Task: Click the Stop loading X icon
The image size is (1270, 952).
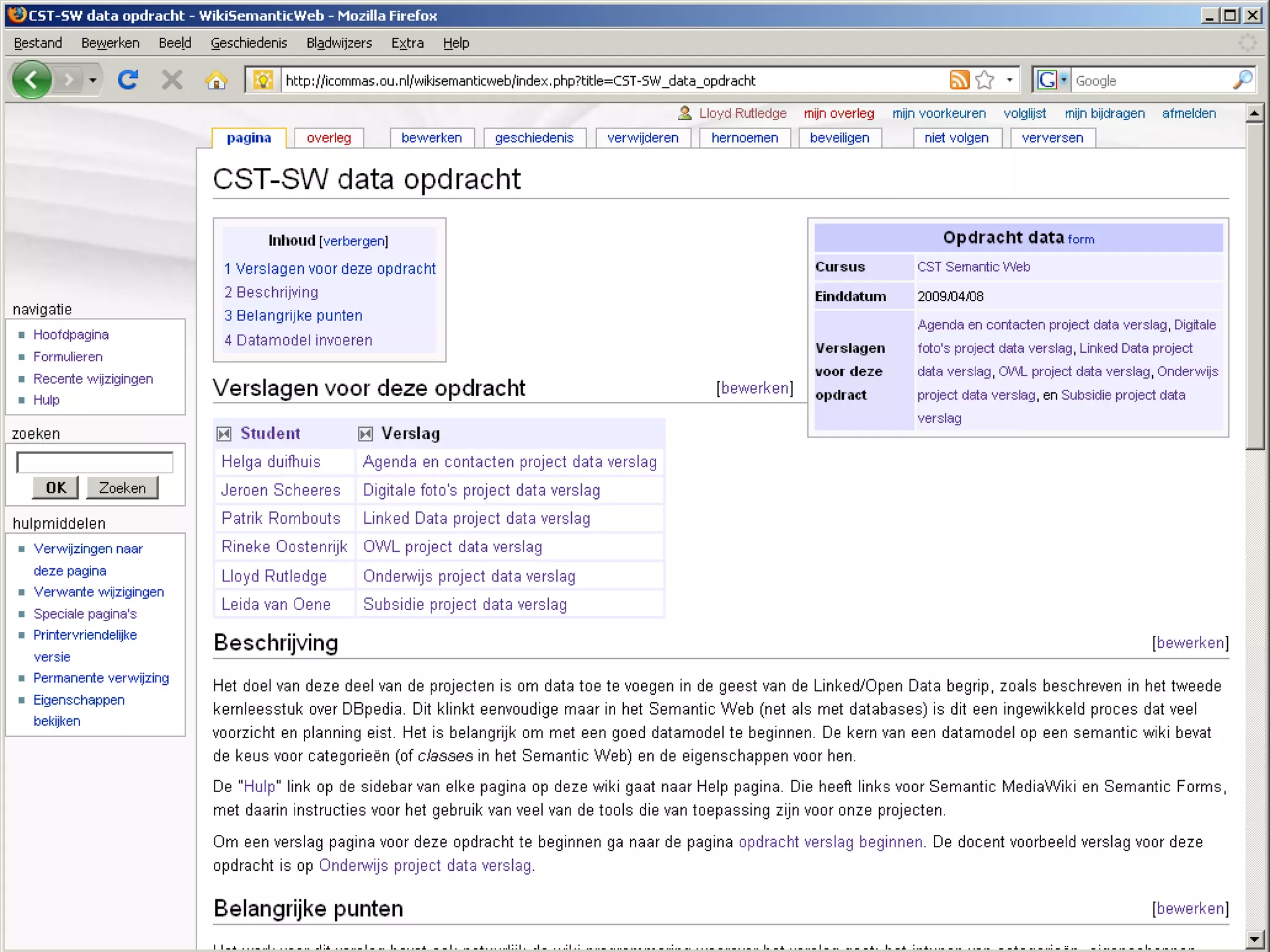Action: 172,80
